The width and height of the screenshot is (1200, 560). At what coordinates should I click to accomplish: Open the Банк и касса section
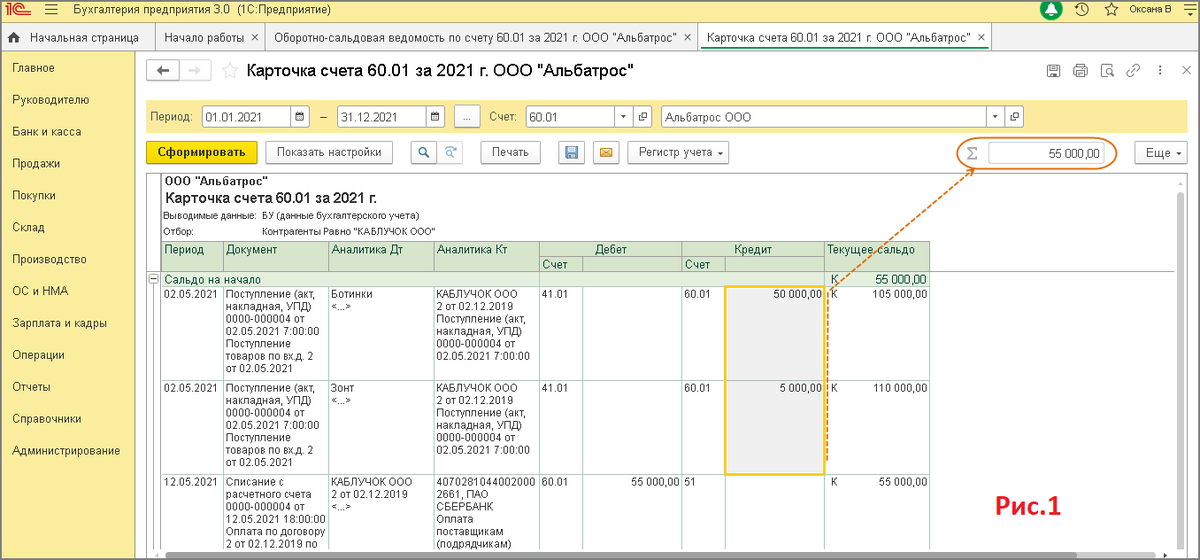[x=47, y=132]
